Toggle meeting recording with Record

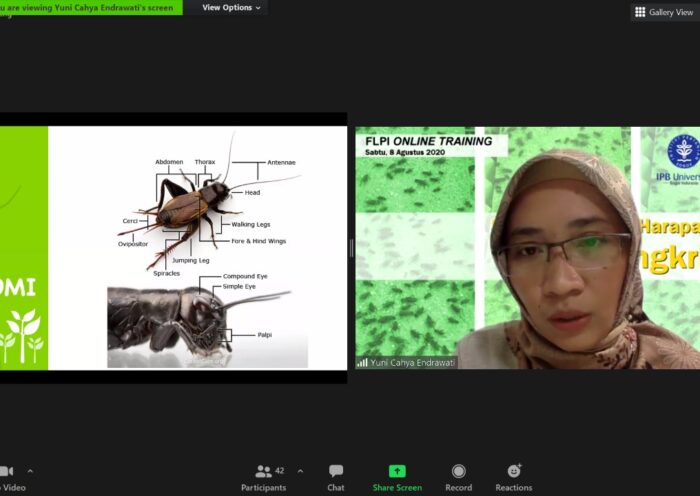coord(458,471)
